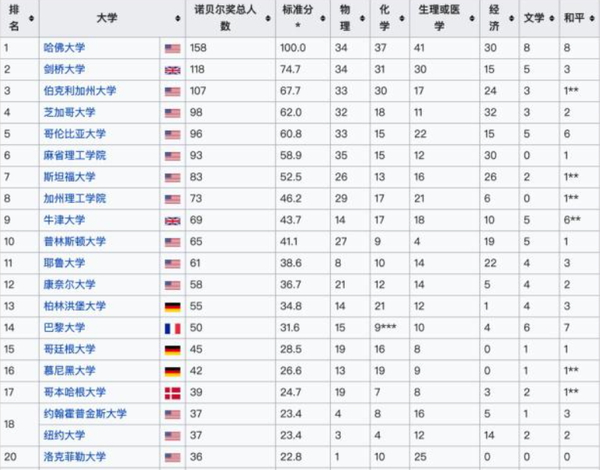Sort by 生理或医学 column arrows
Viewport: 600px width, 470px height.
click(472, 18)
